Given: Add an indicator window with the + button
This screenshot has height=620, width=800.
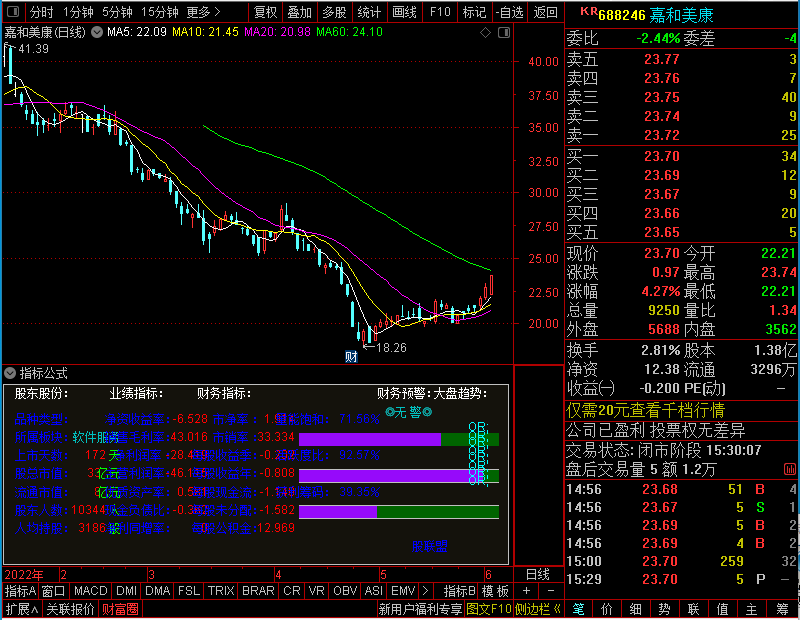Looking at the screenshot, I should pyautogui.click(x=526, y=591).
